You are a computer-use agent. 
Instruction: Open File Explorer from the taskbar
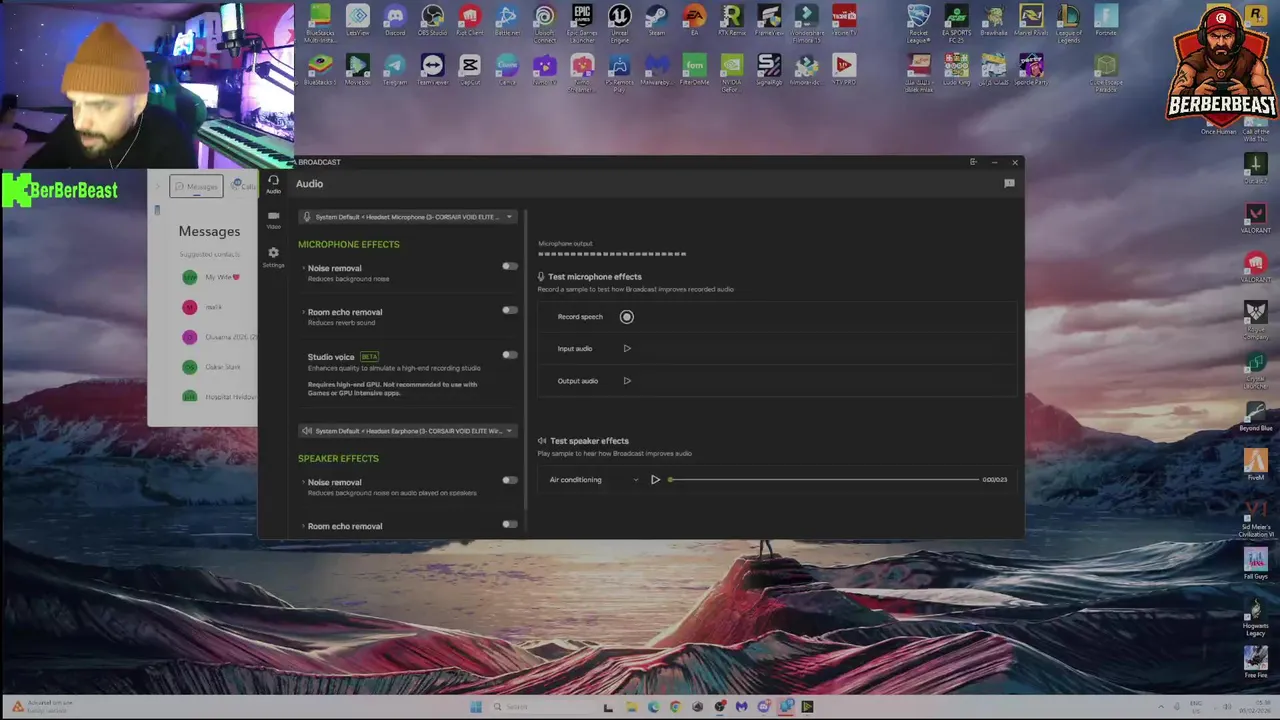(631, 707)
